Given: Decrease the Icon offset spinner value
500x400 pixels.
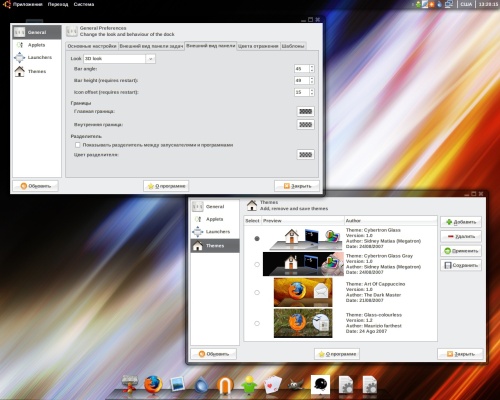Looking at the screenshot, I should click(312, 94).
